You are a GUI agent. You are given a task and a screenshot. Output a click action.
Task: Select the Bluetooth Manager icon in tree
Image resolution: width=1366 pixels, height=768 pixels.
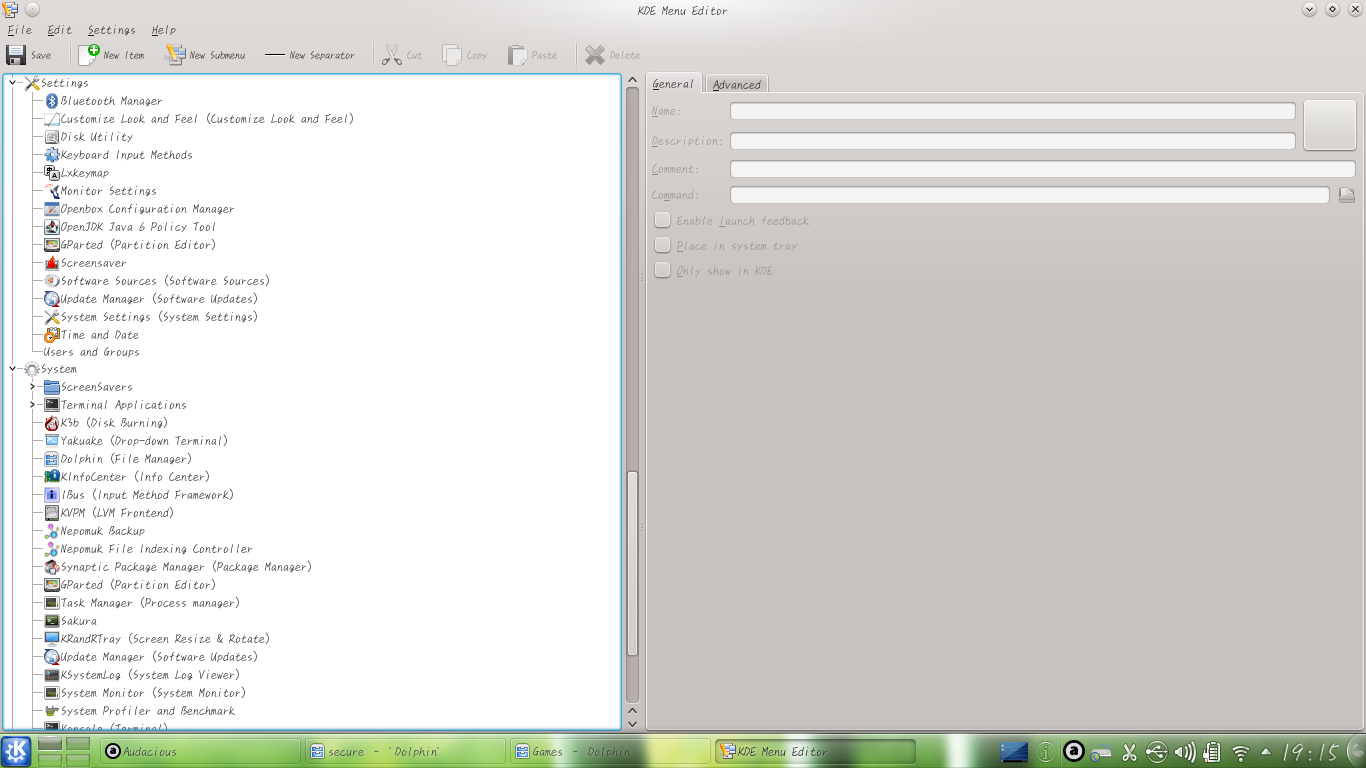click(52, 101)
